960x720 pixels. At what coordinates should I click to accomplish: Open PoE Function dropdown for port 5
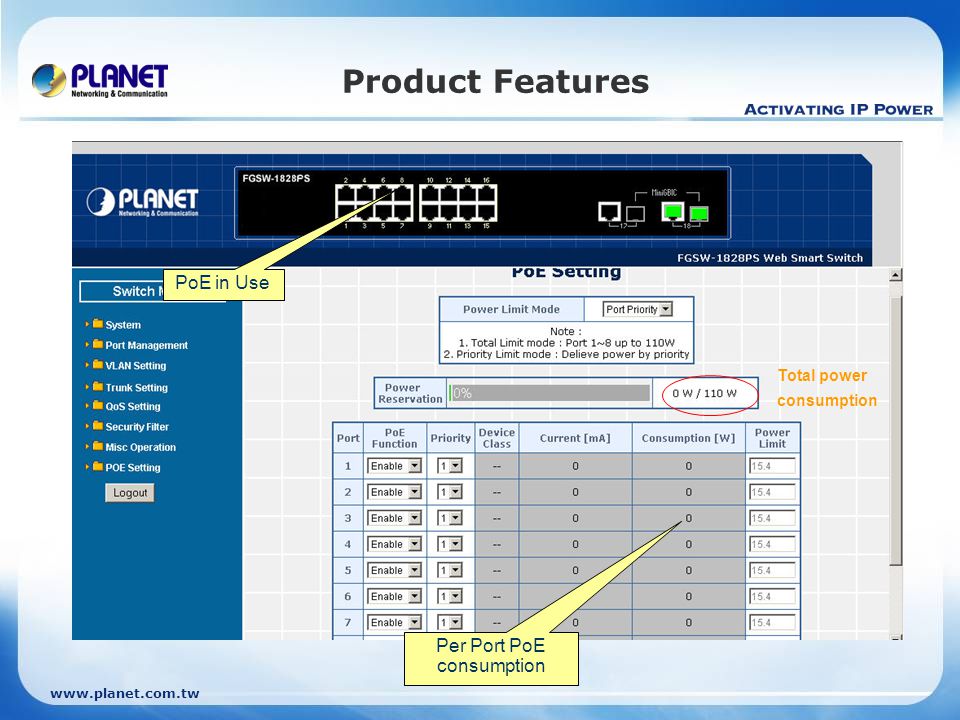[394, 570]
